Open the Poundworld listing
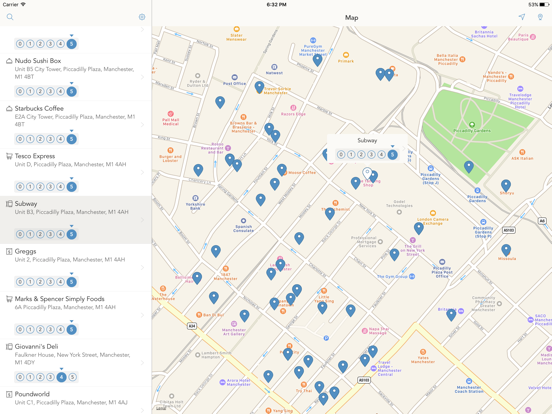This screenshot has width=552, height=414. [x=76, y=400]
